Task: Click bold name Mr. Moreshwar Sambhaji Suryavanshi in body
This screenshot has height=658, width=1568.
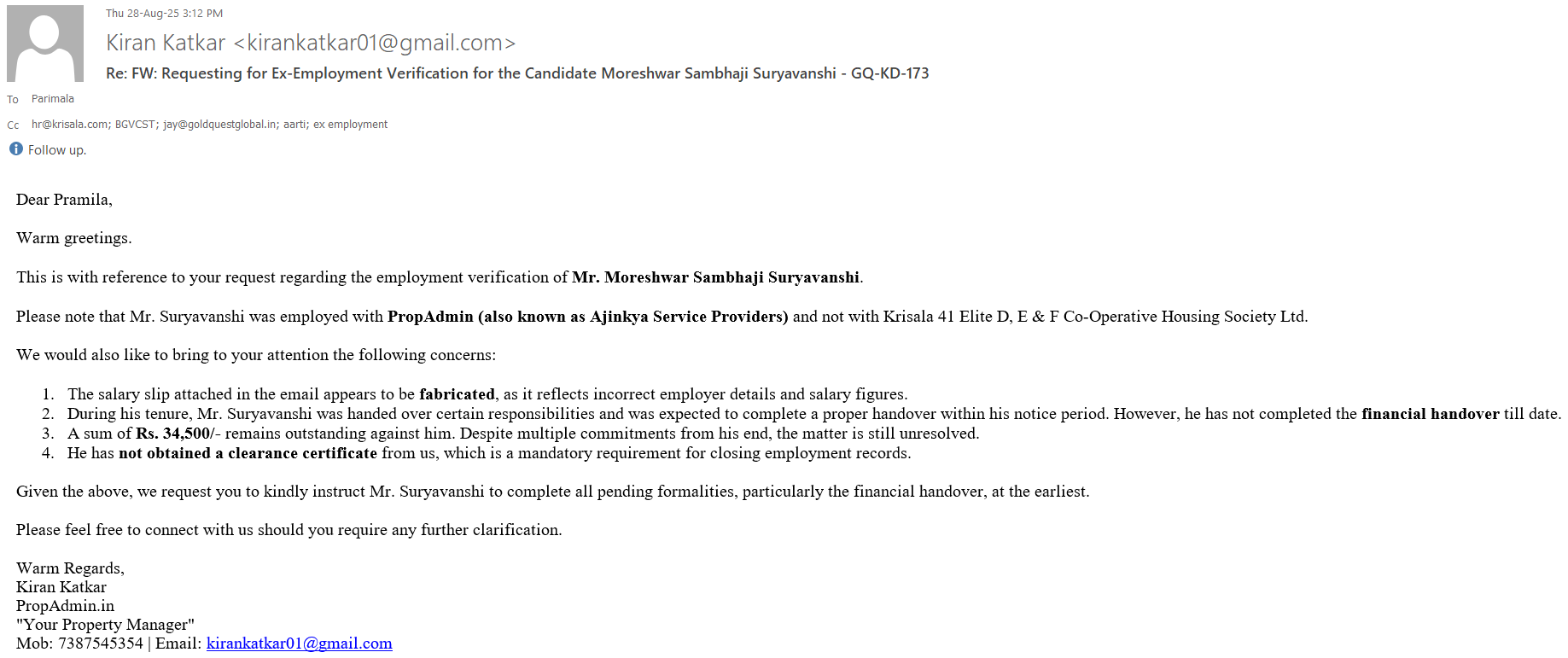Action: (715, 277)
